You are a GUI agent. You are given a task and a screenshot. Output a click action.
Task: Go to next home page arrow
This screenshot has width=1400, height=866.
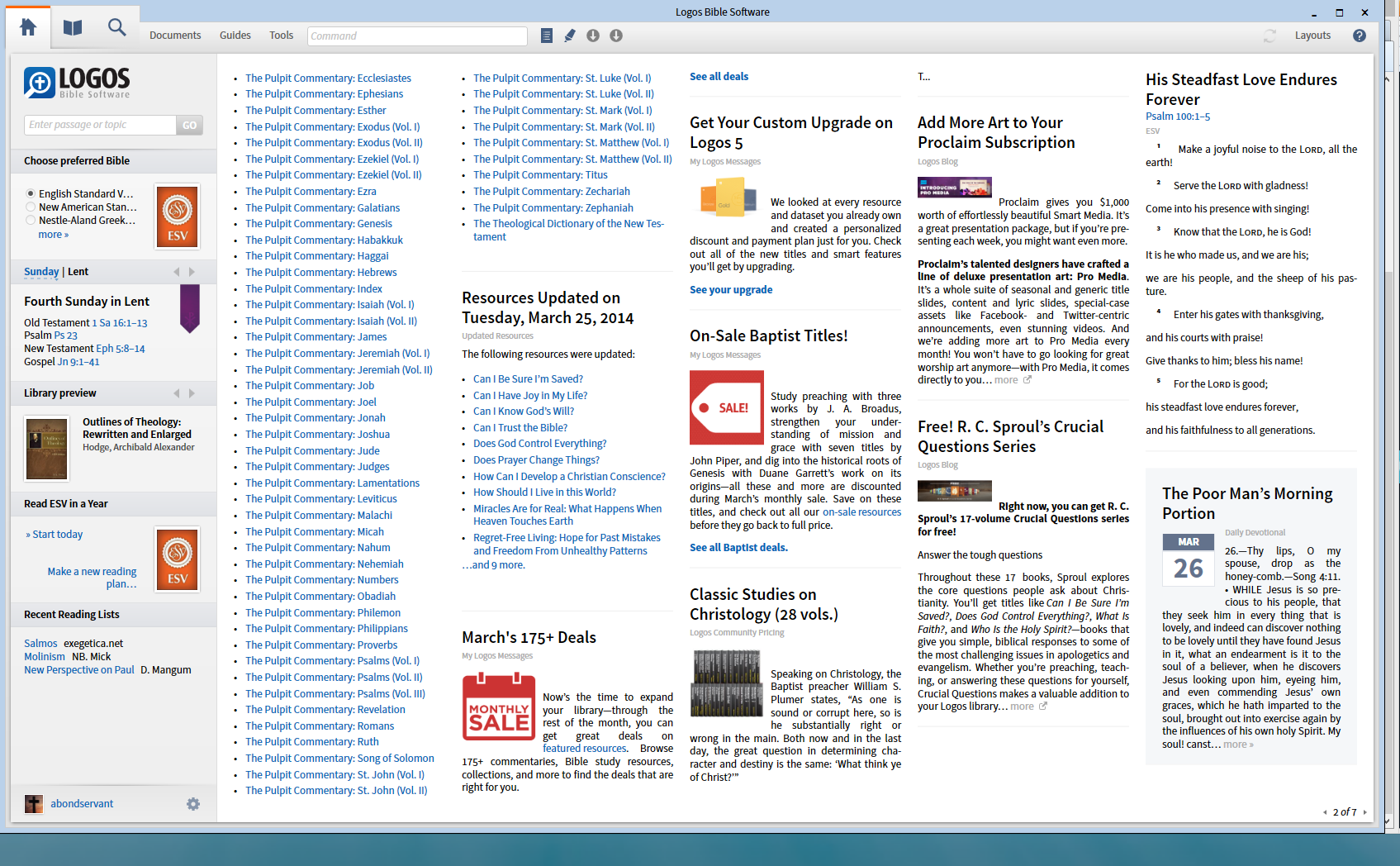pyautogui.click(x=1364, y=812)
